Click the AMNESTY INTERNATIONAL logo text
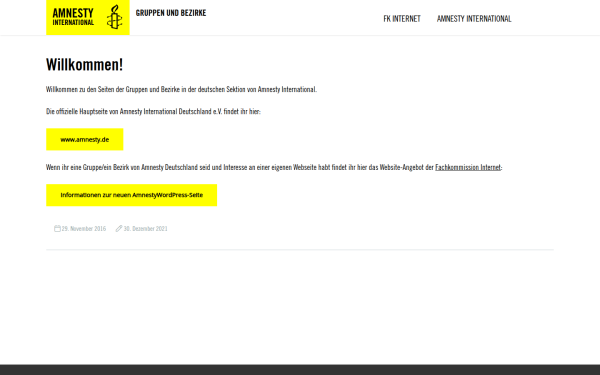 (x=73, y=17)
